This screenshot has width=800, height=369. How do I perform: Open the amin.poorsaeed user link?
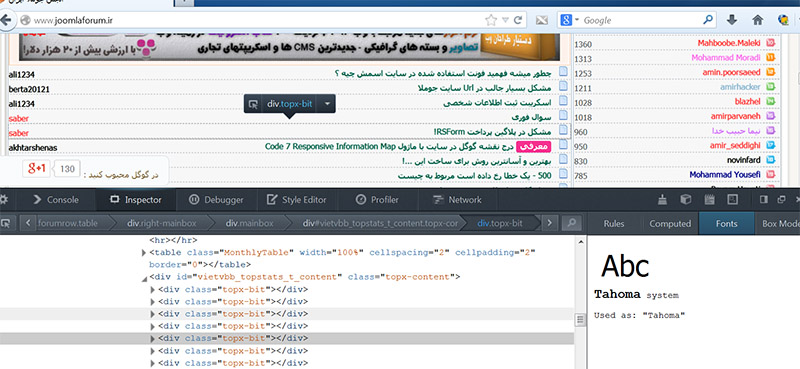pos(731,72)
